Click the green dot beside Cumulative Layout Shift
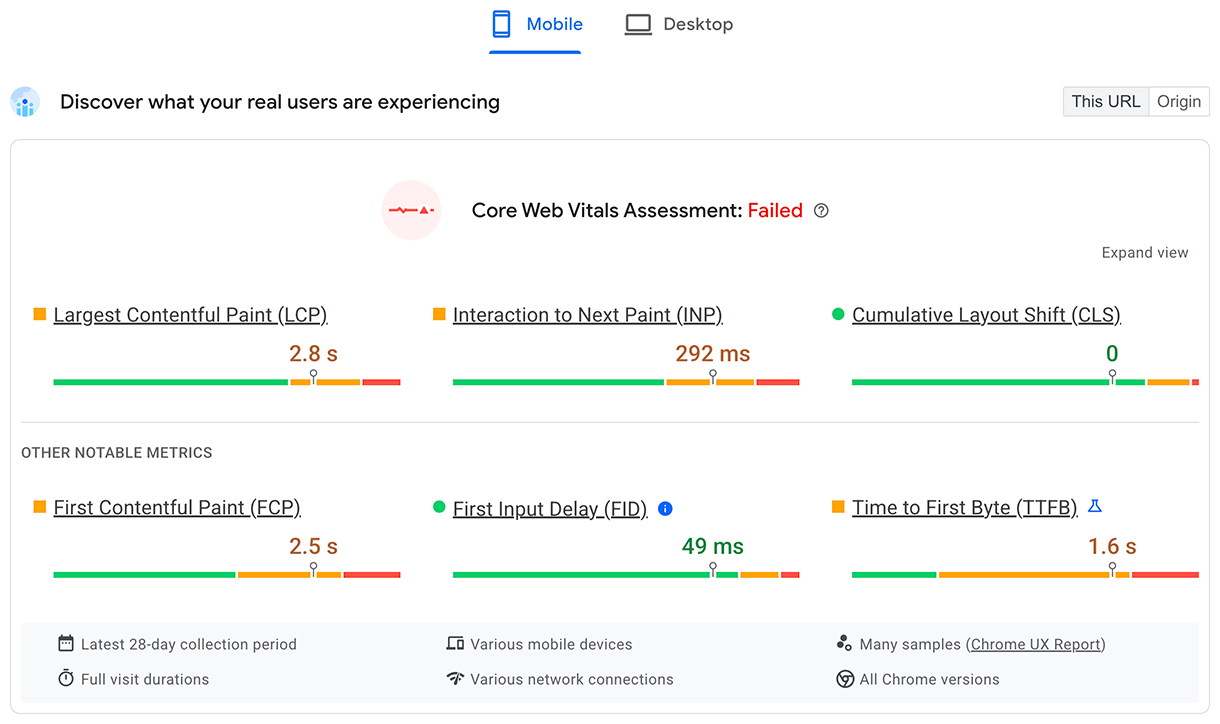1220x724 pixels. click(838, 314)
